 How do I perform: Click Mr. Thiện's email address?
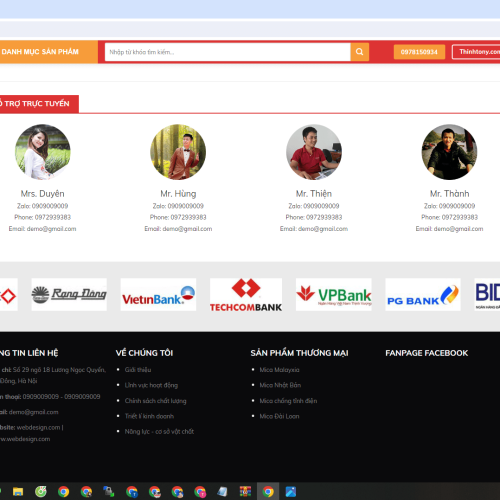pyautogui.click(x=323, y=229)
